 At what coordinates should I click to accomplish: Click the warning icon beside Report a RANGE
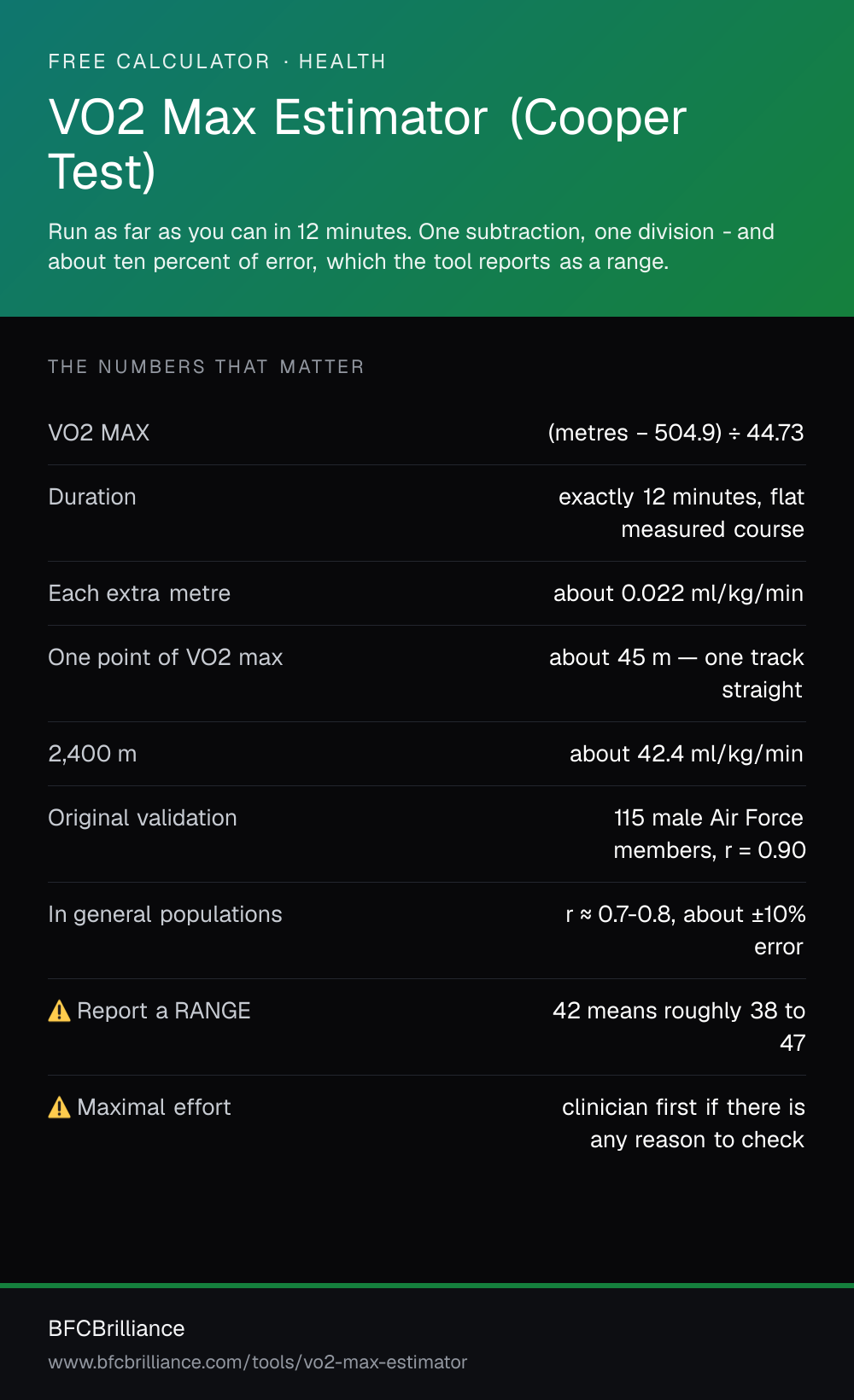point(59,1011)
